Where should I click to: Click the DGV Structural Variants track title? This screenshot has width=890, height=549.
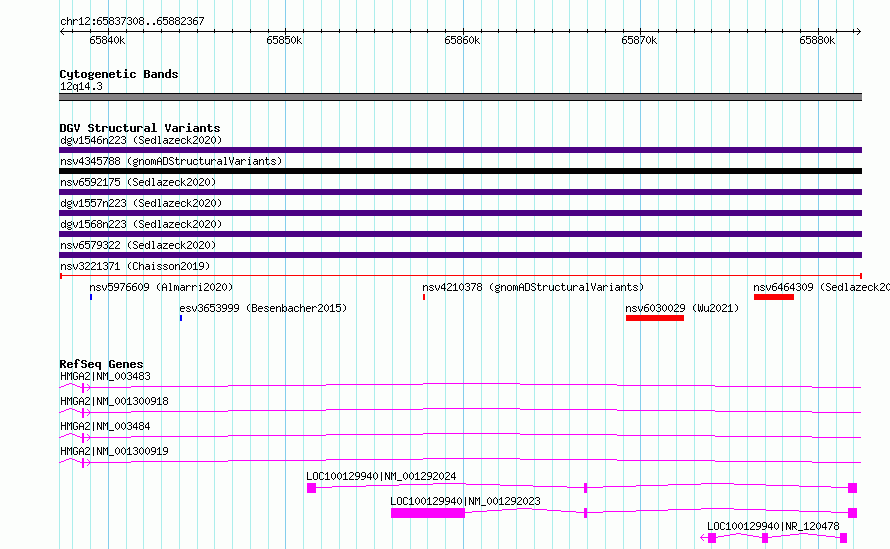140,128
